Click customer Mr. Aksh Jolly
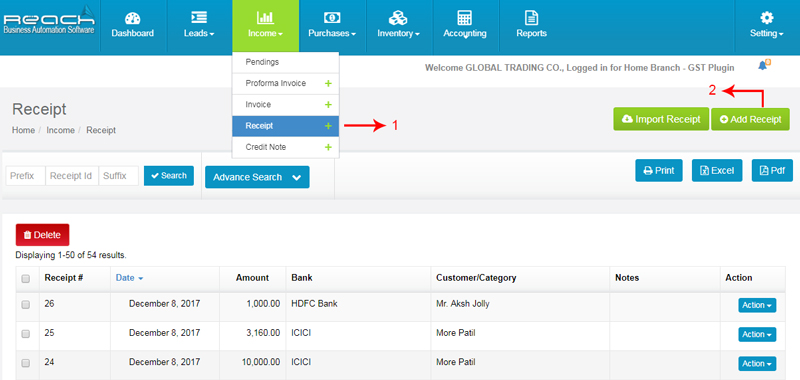Viewport: 800px width, 380px height. (463, 303)
